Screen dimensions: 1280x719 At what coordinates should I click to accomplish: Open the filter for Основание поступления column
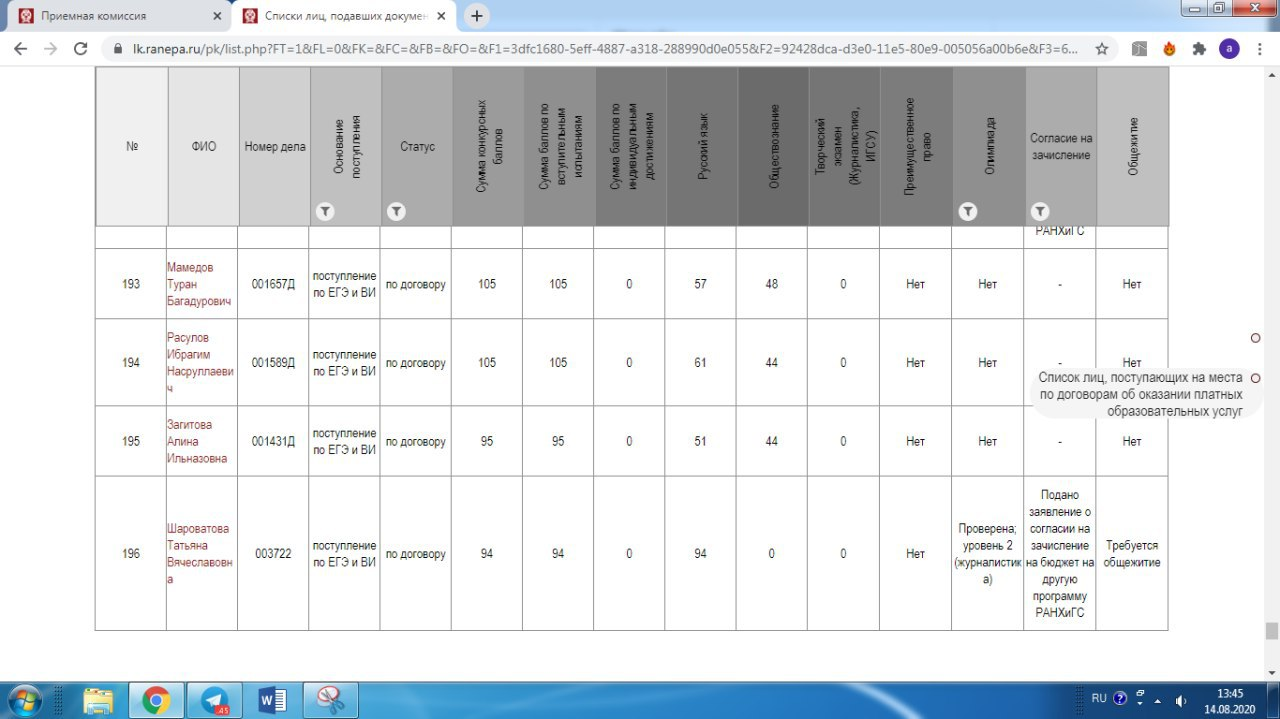[324, 211]
